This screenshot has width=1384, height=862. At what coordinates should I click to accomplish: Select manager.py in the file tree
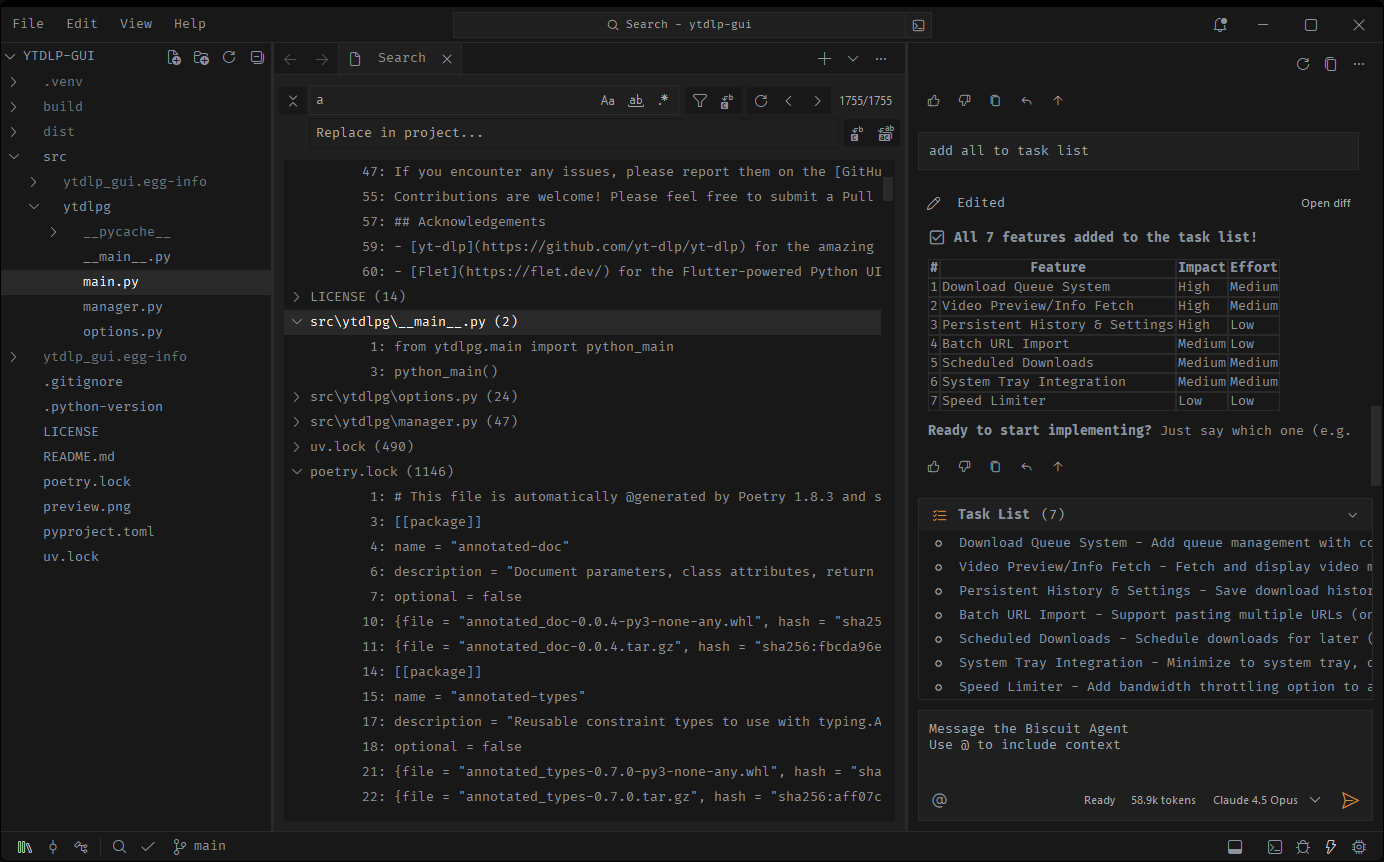tap(122, 307)
